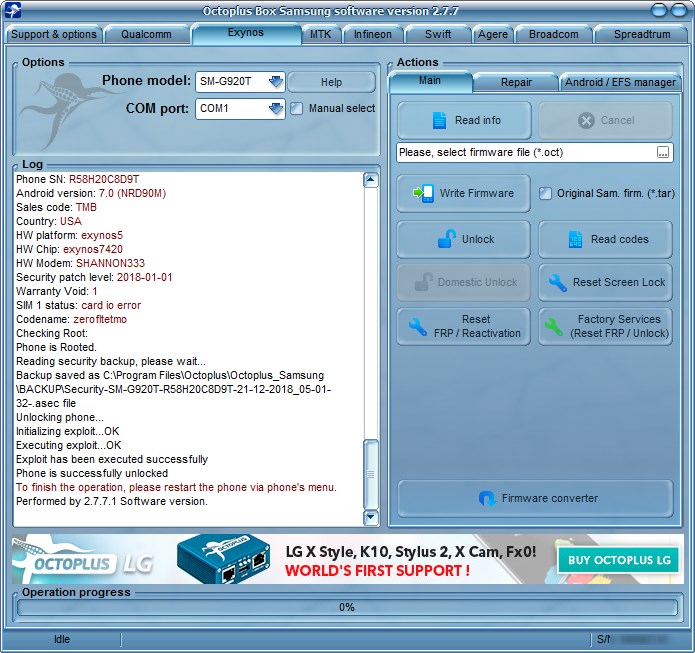Click the 'Codename: zerofltetmo' log line
This screenshot has width=695, height=653.
click(x=71, y=319)
